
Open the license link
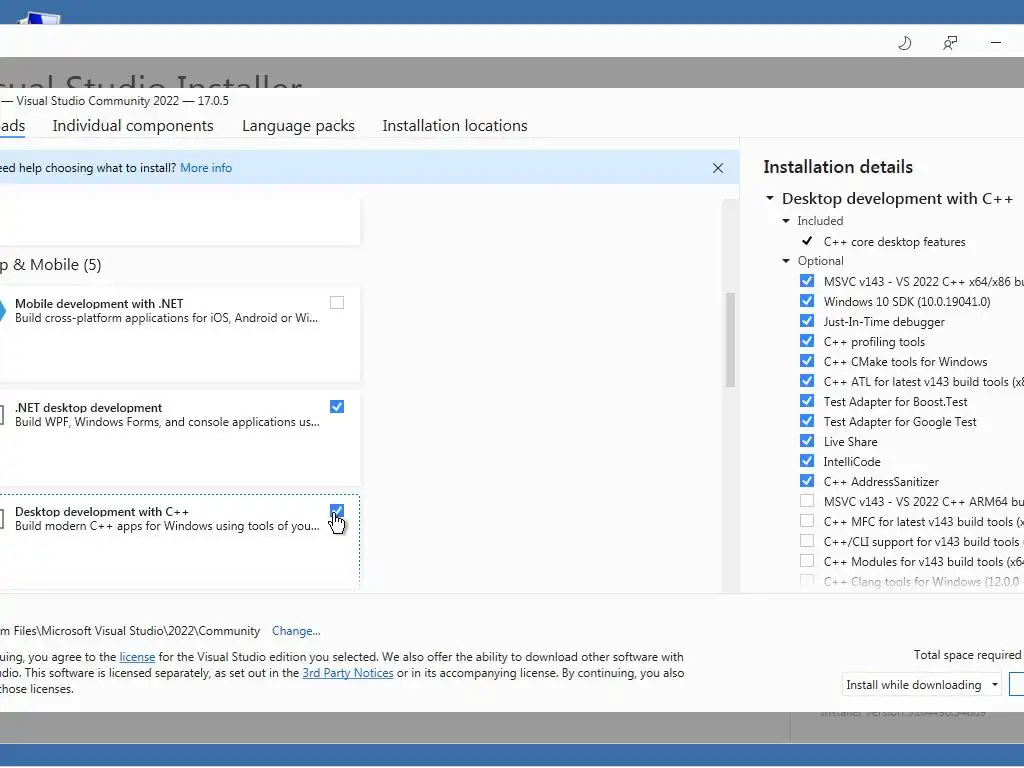point(137,657)
